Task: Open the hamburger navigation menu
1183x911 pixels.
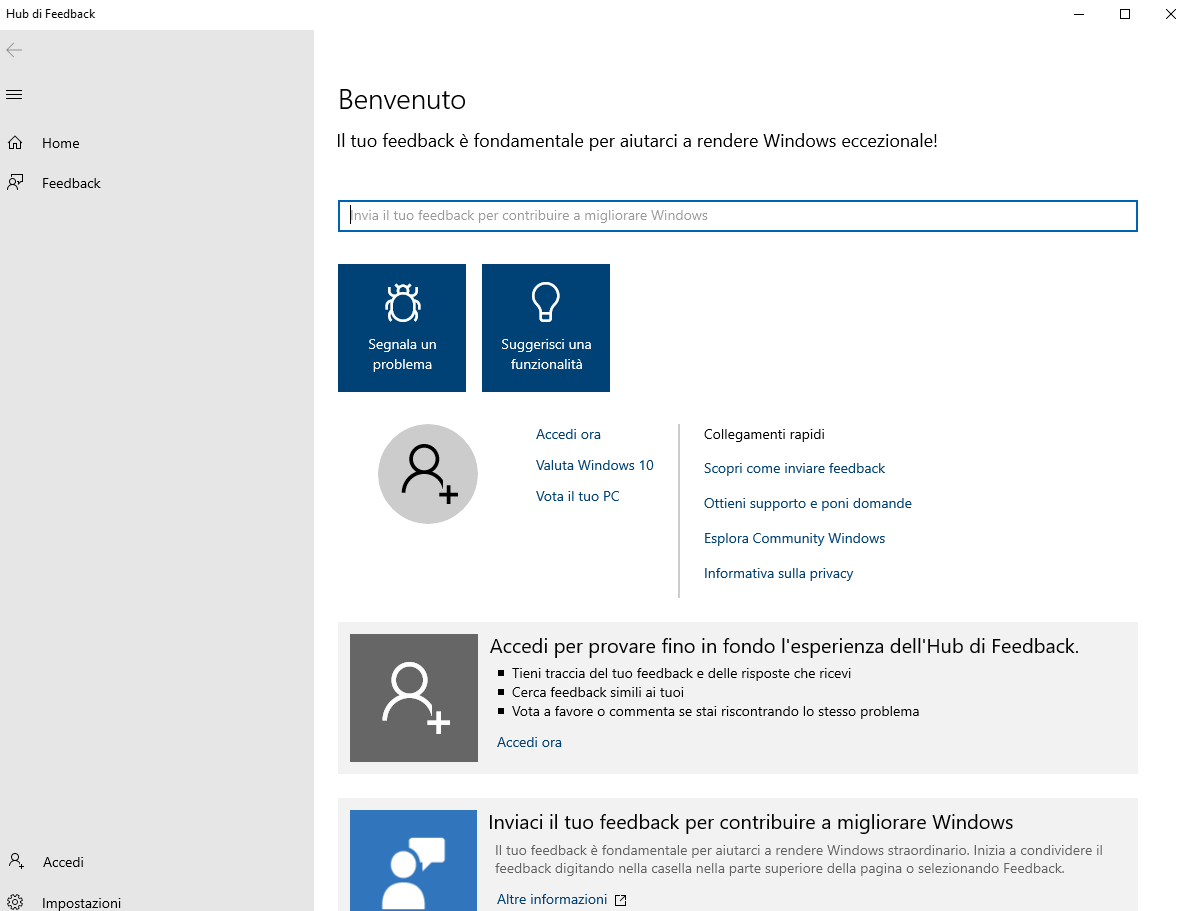Action: point(14,94)
